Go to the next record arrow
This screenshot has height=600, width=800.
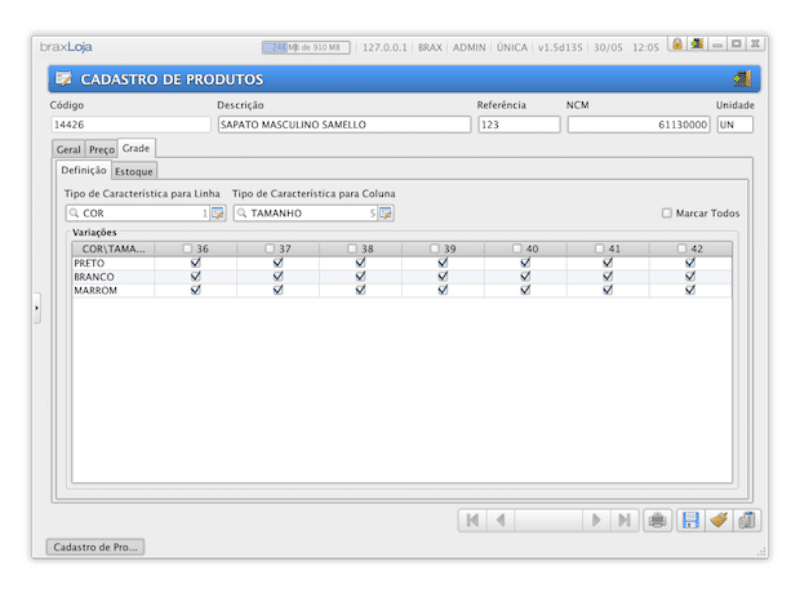597,520
